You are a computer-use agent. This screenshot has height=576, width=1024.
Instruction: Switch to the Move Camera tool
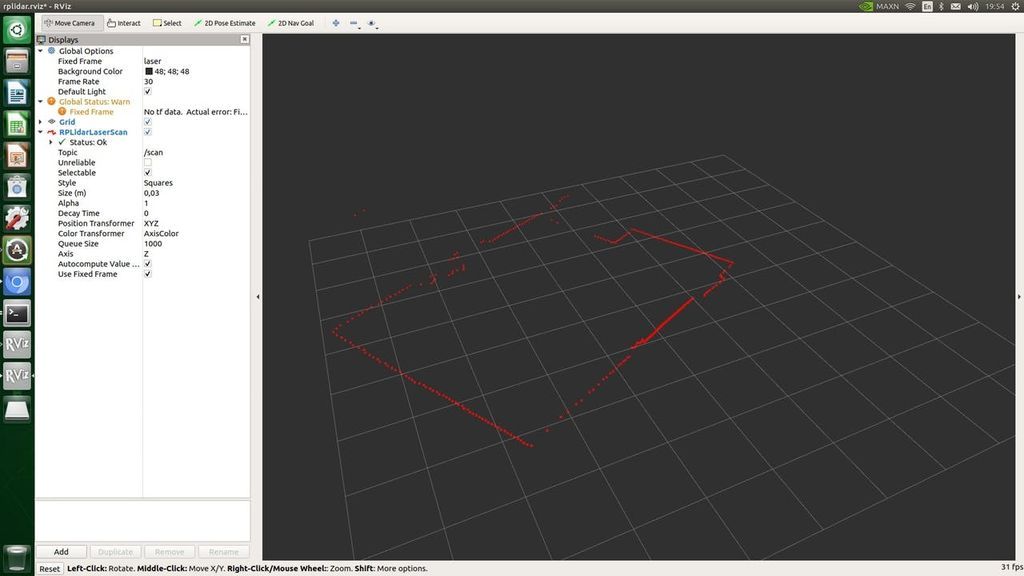click(68, 22)
